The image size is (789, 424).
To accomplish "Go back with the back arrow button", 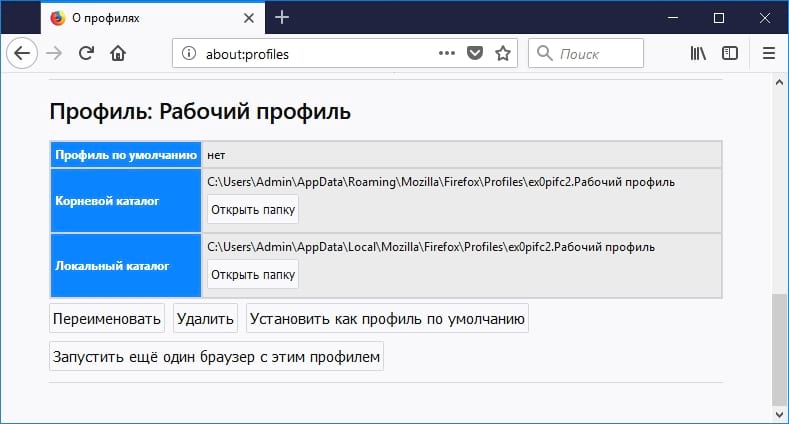I will (x=22, y=53).
